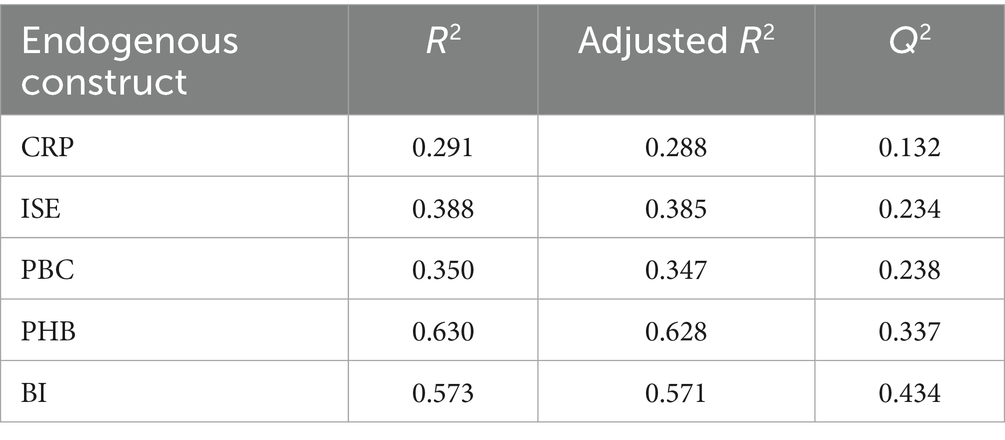Viewport: 1005px width, 440px height.
Task: Select the Q² column header
Action: pos(909,42)
